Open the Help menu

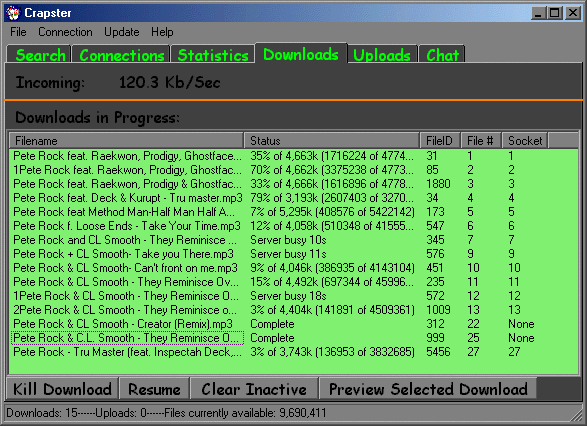coord(162,32)
